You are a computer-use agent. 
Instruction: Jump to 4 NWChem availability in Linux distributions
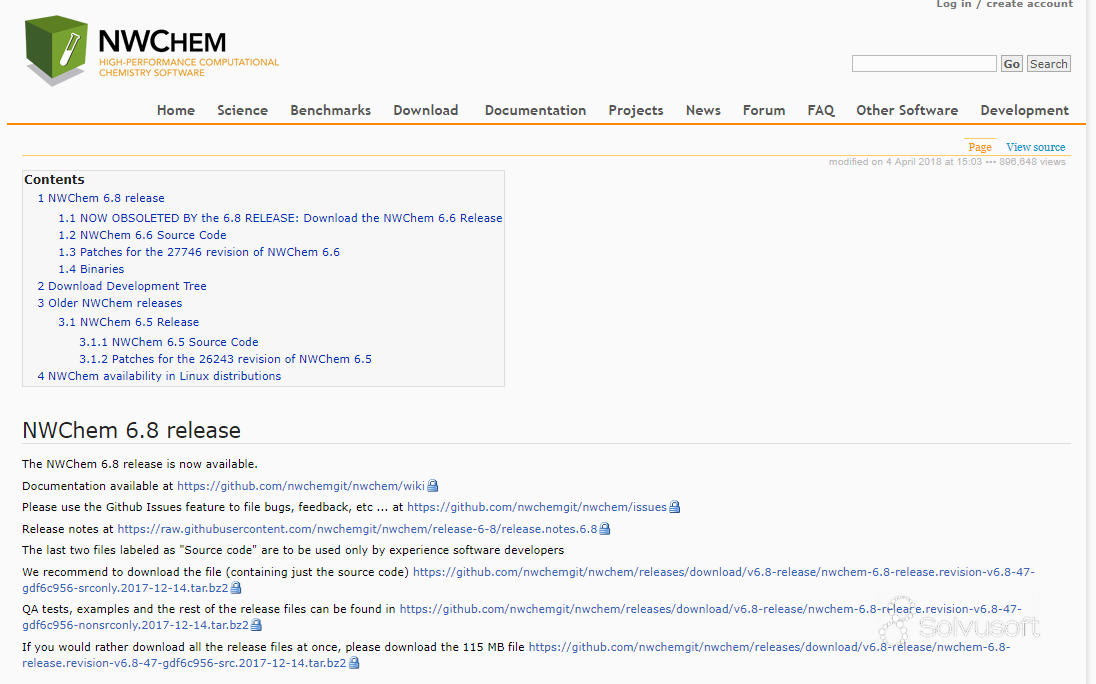159,376
